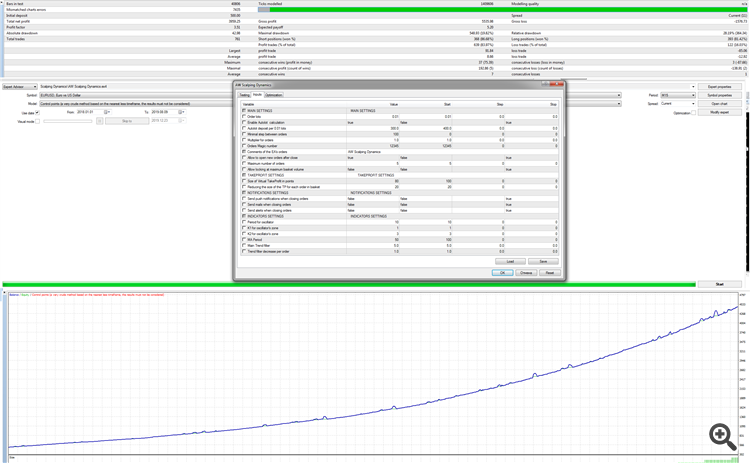750x463 pixels.
Task: Select the Inputs tab
Action: (257, 95)
